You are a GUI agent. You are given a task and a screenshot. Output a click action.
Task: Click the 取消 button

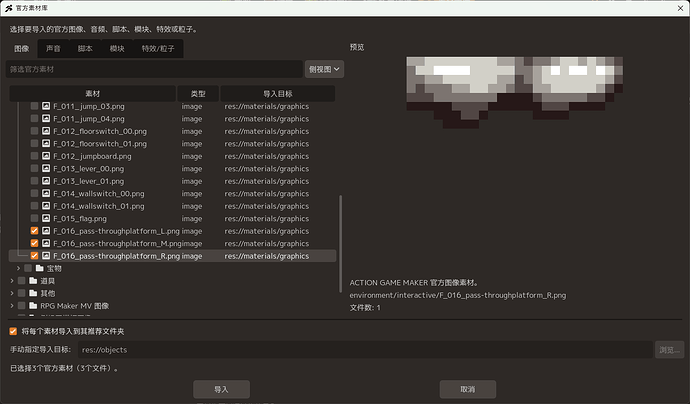tap(468, 389)
